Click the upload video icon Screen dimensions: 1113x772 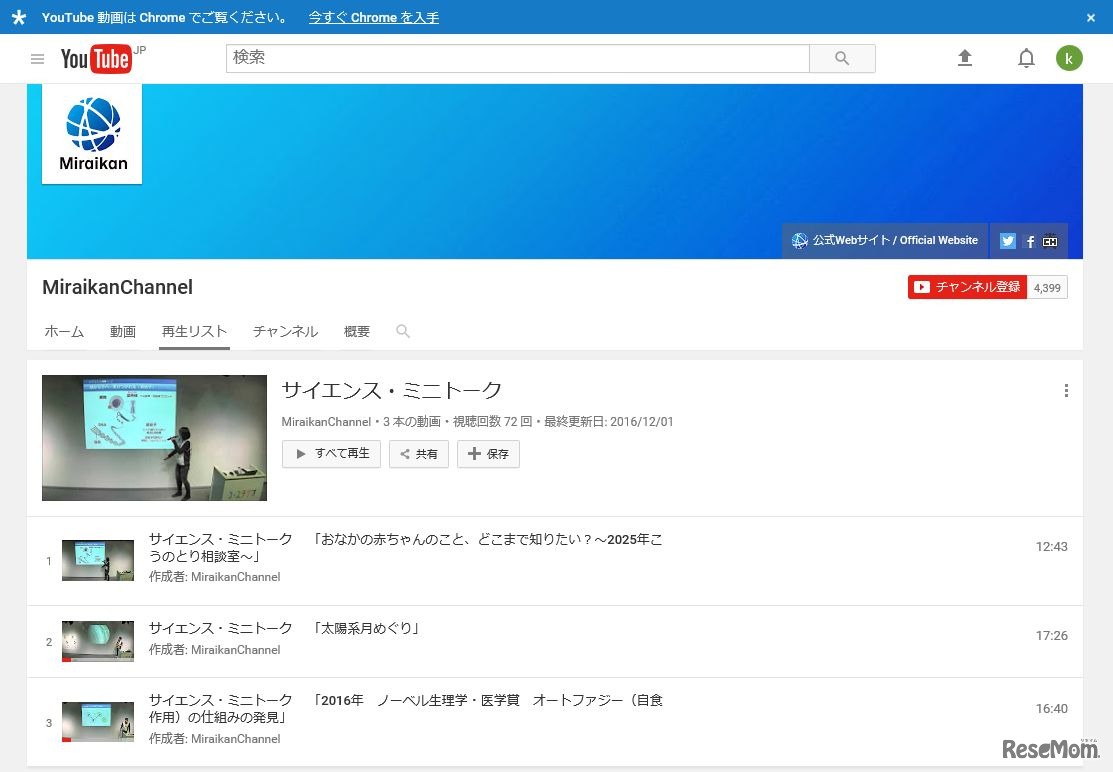click(965, 59)
